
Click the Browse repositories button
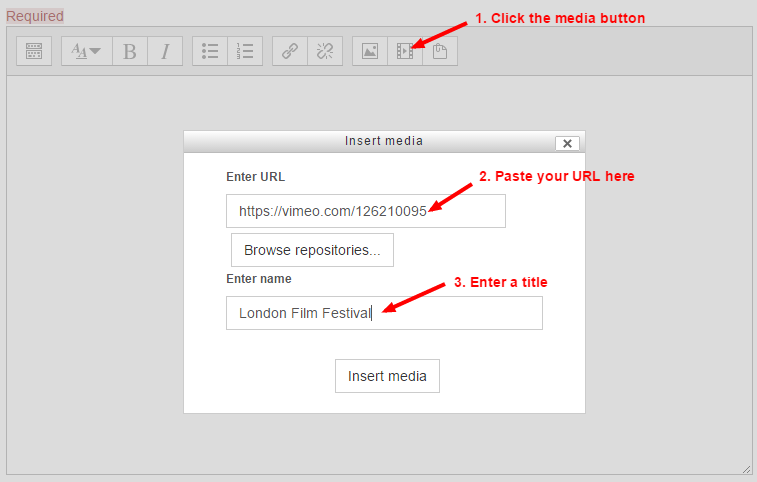(312, 250)
